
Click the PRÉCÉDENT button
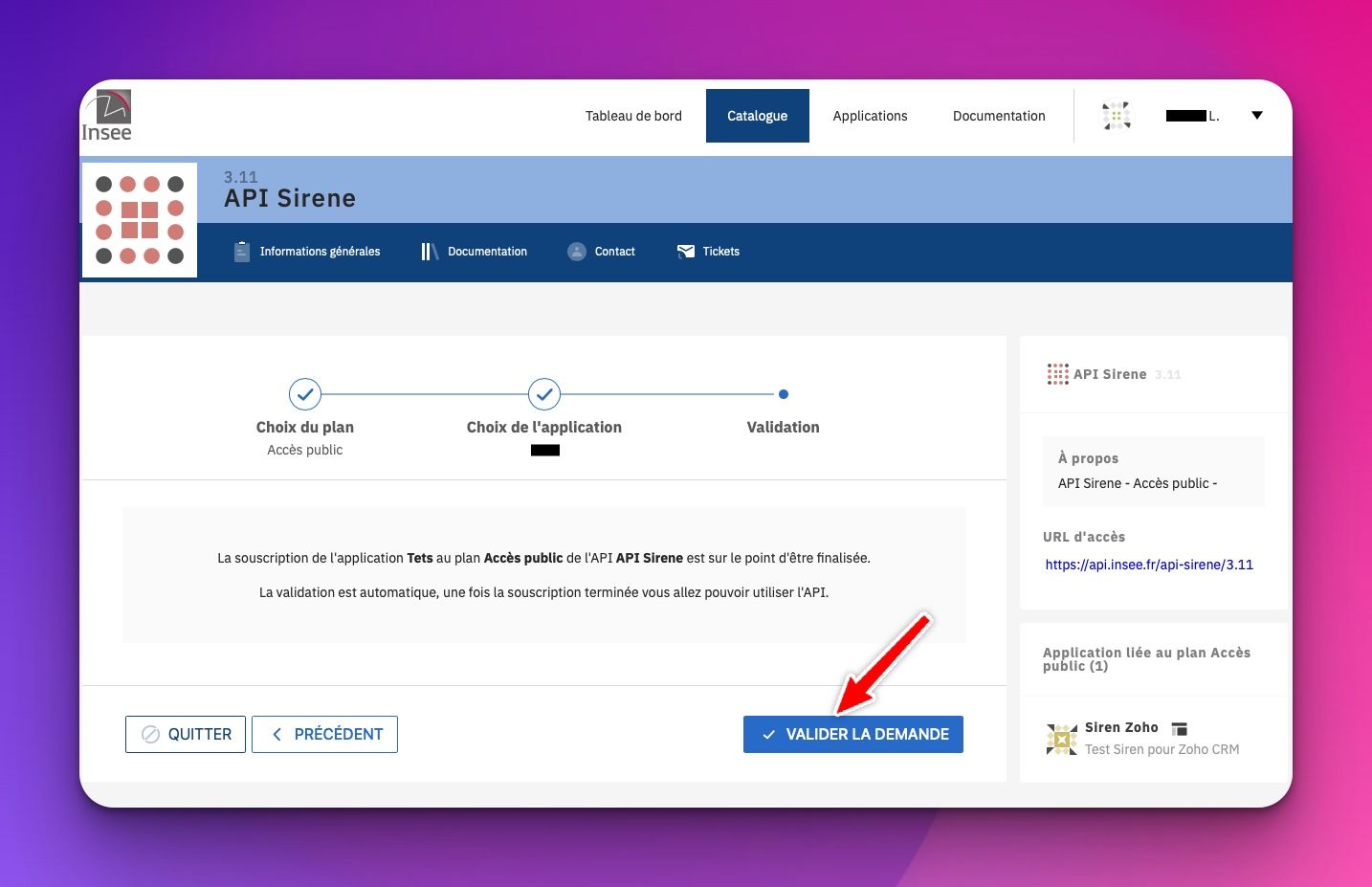tap(324, 735)
